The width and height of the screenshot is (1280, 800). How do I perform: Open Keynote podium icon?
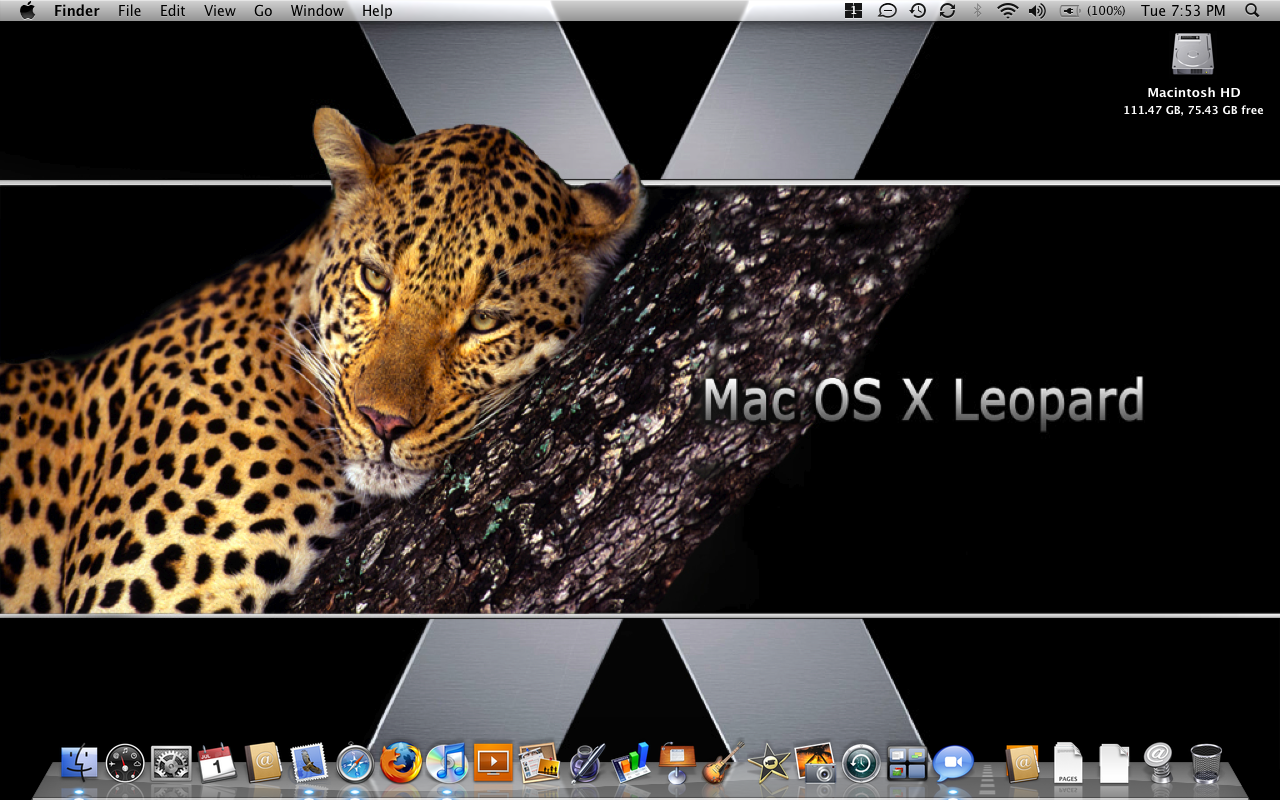[x=677, y=763]
